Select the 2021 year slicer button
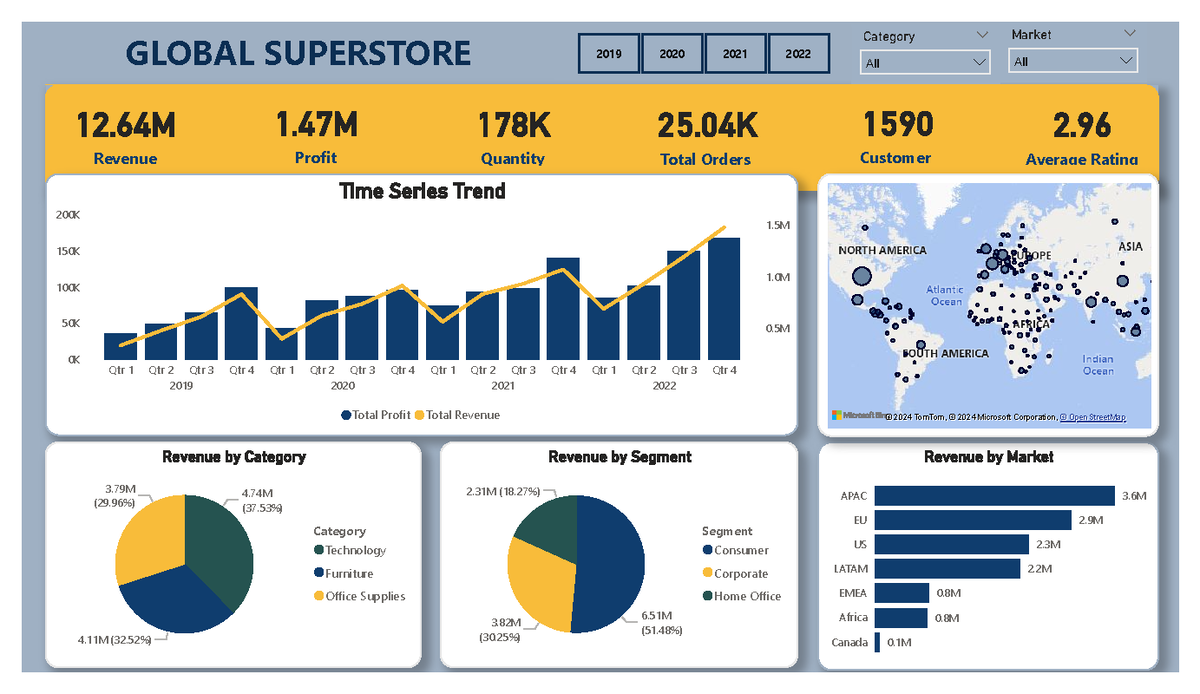 click(735, 54)
